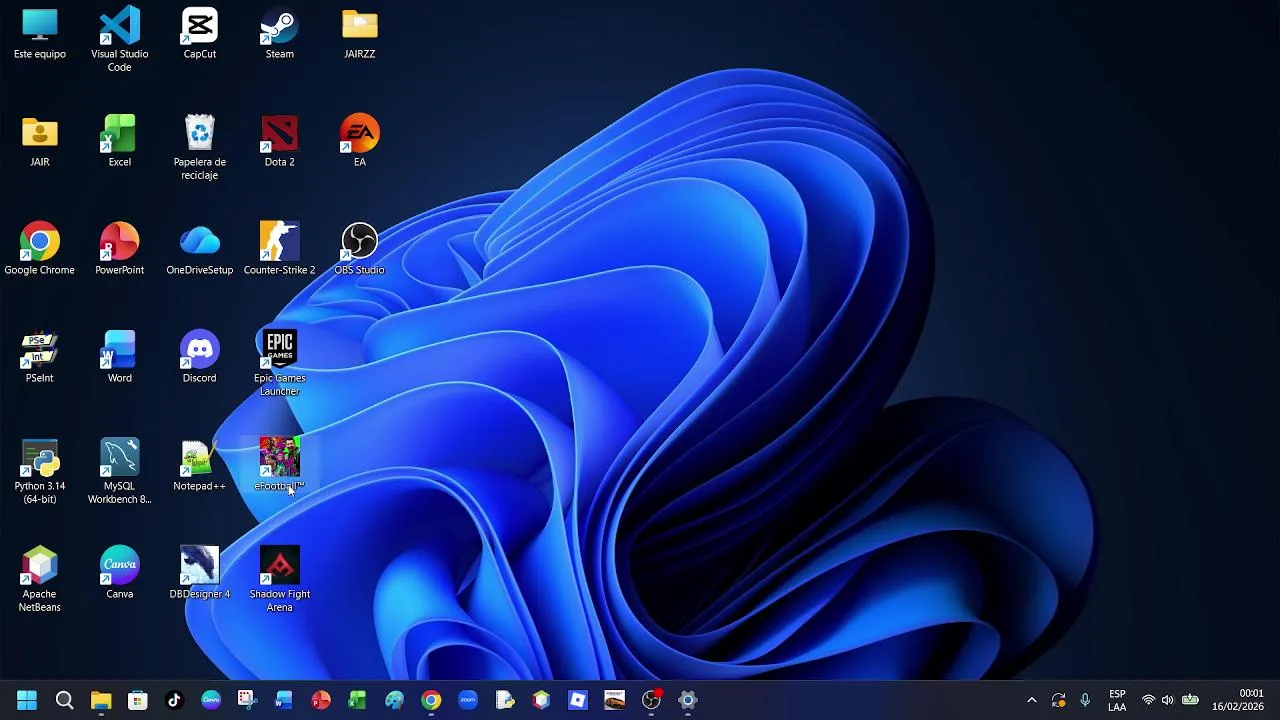This screenshot has height=720, width=1280.
Task: Select the Dota 2 desktop shortcut
Action: [280, 142]
